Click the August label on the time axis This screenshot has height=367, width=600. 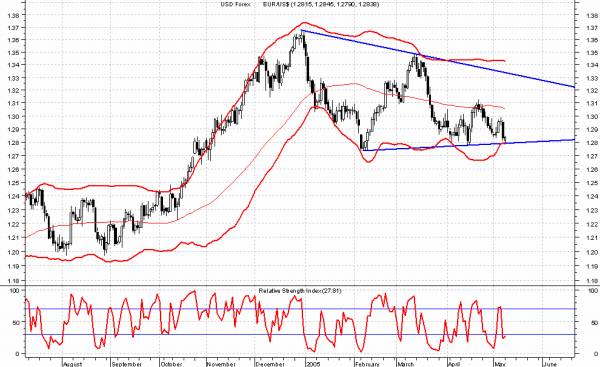73,364
